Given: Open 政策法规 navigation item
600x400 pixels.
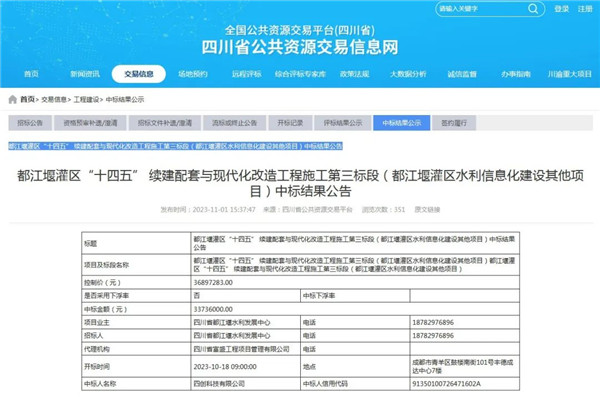Looking at the screenshot, I should tap(355, 74).
